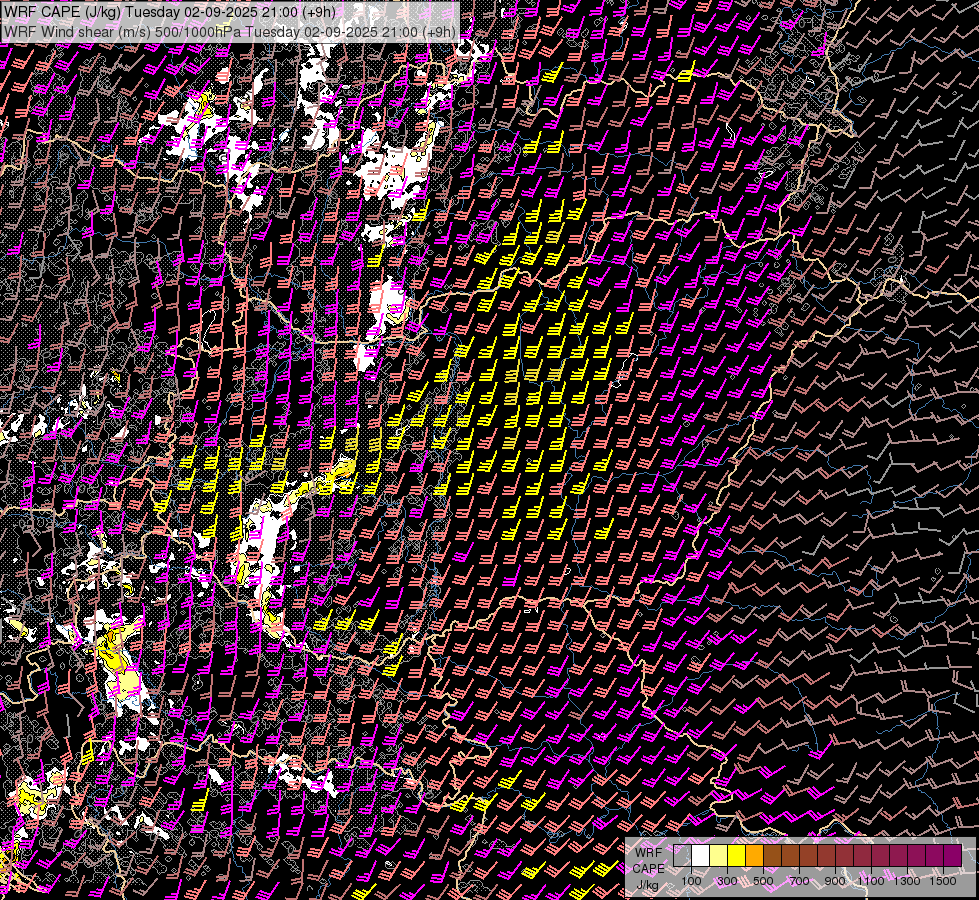This screenshot has height=900, width=979.
Task: Click the CAPE label in legend
Action: click(x=649, y=869)
